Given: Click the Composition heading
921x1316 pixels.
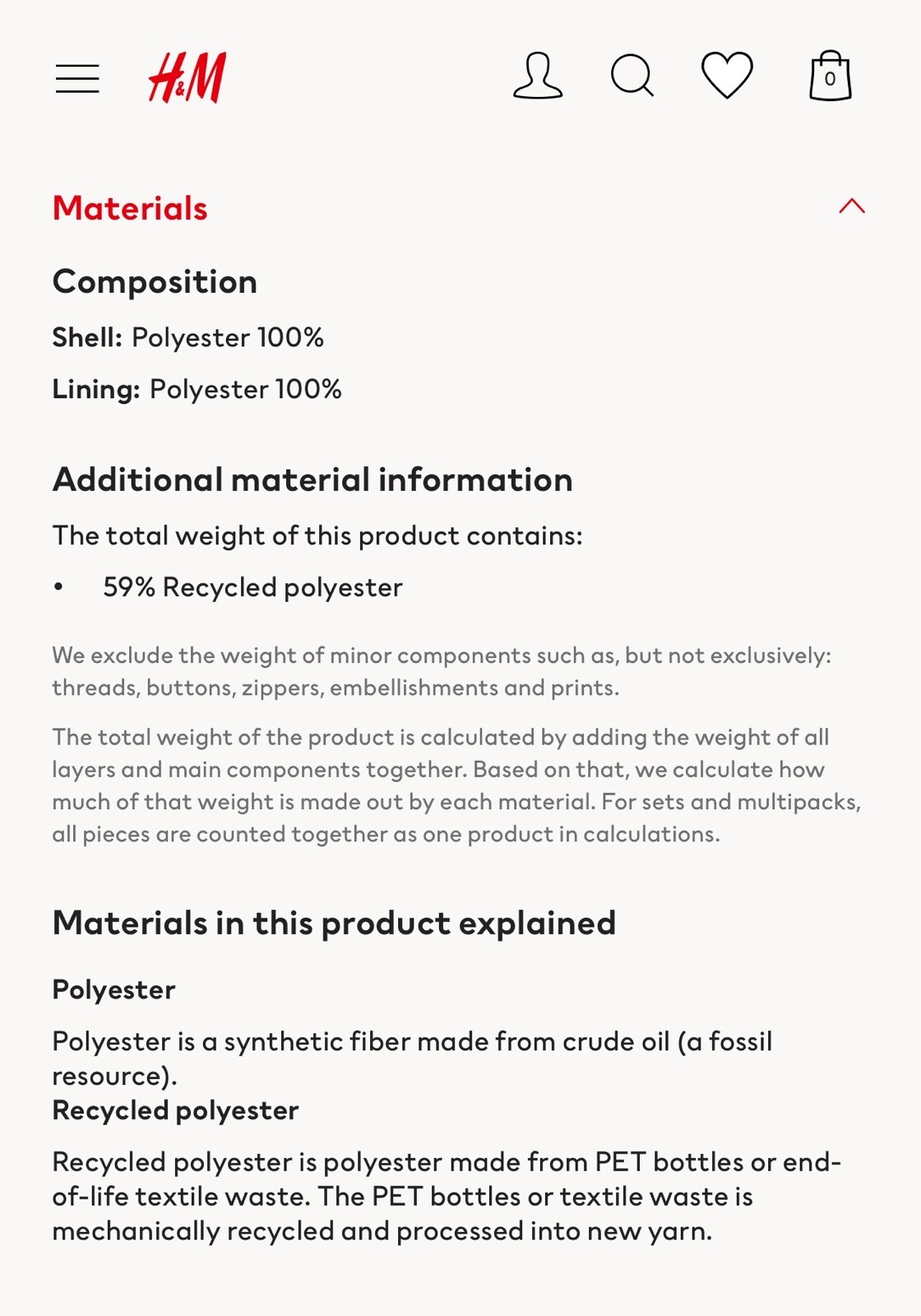Looking at the screenshot, I should pyautogui.click(x=155, y=282).
